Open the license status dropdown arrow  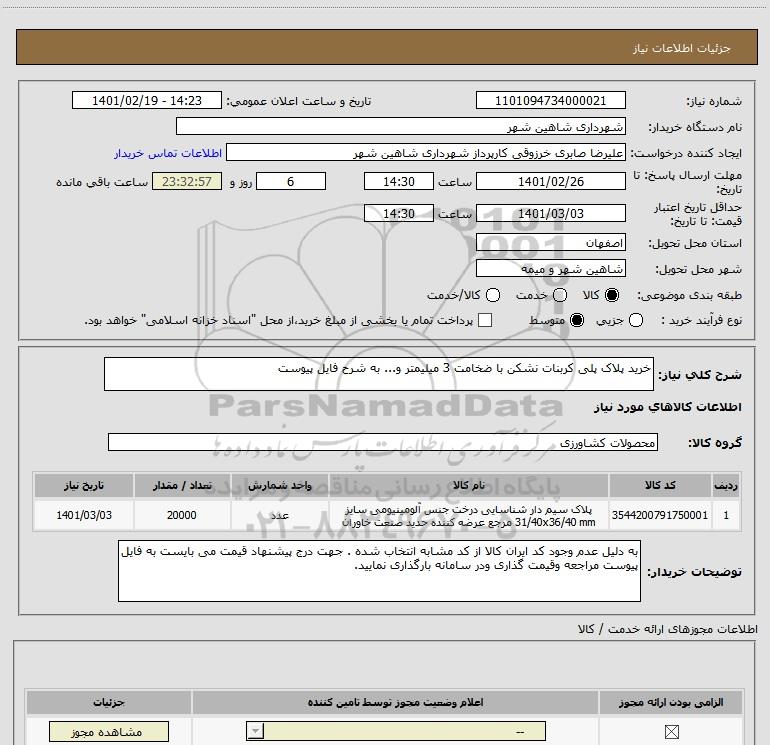(255, 731)
